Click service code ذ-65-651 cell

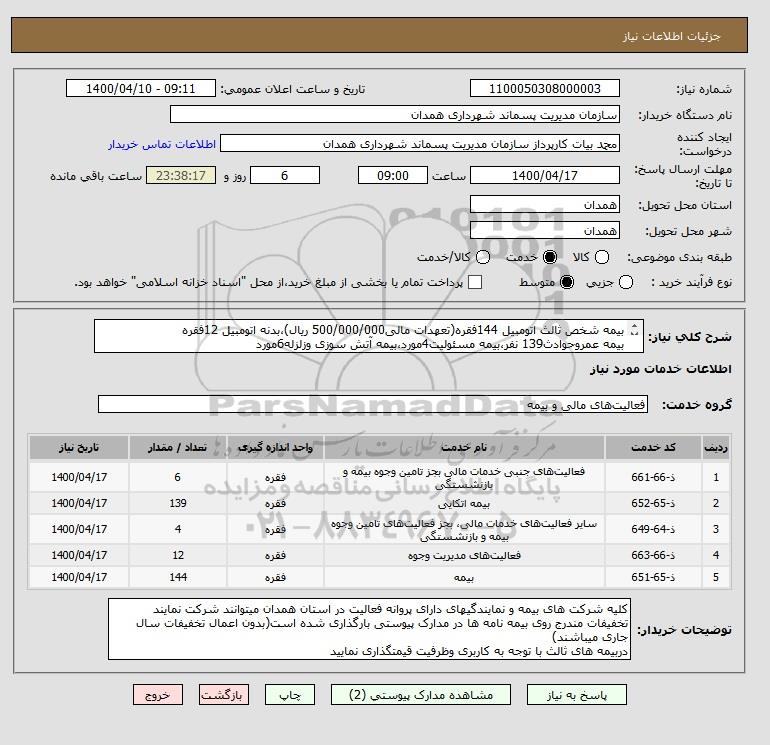point(653,577)
